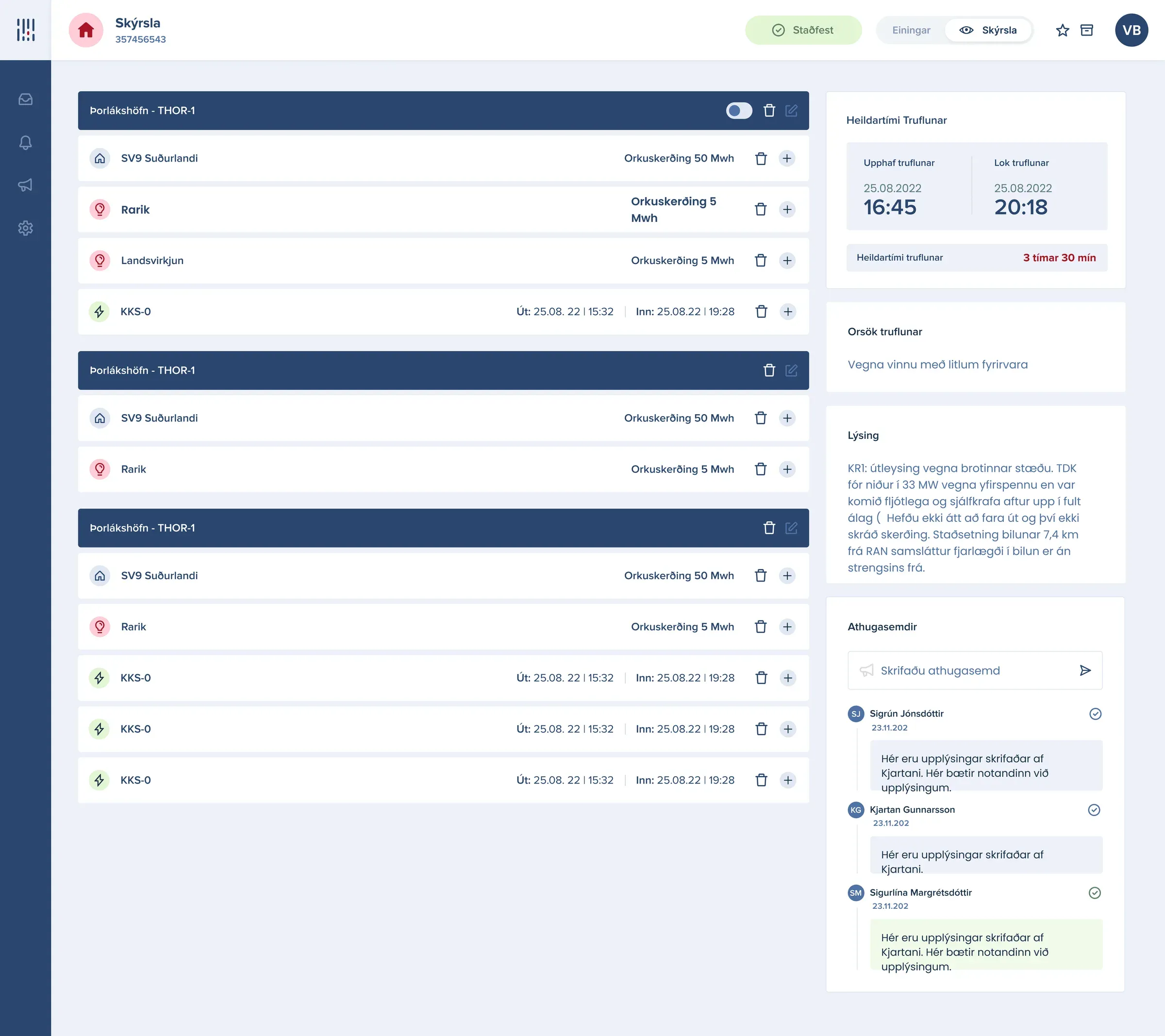Select the Landsvirkjun row label
Screen dimensions: 1165x1036
152,261
